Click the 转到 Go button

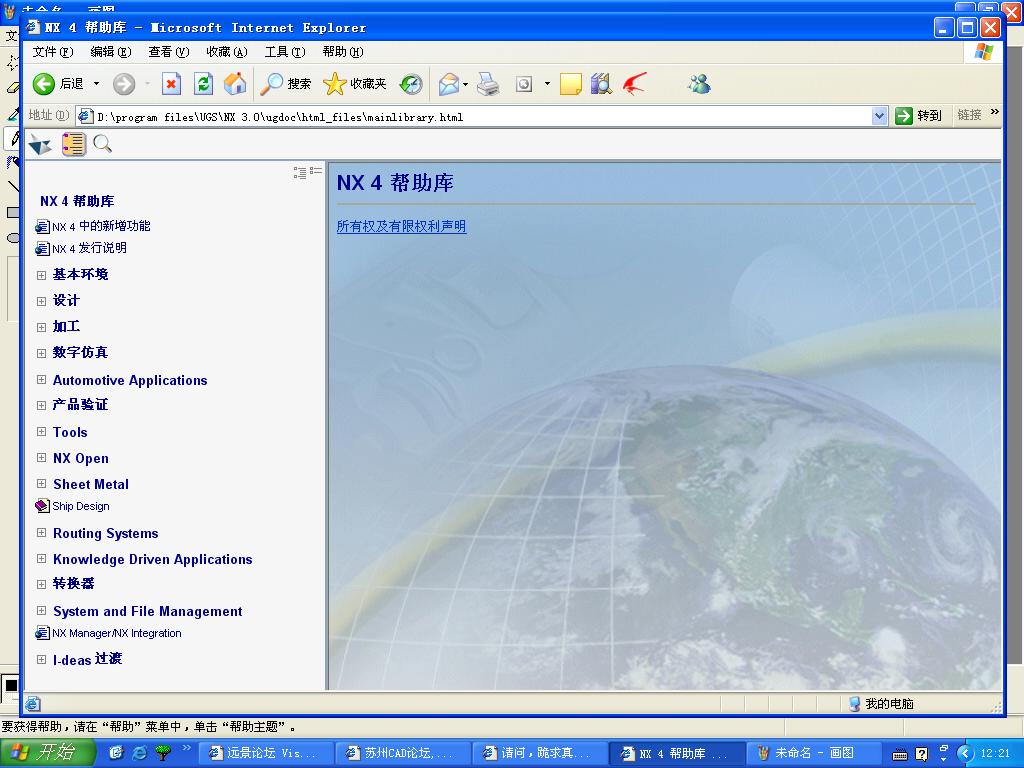click(918, 116)
